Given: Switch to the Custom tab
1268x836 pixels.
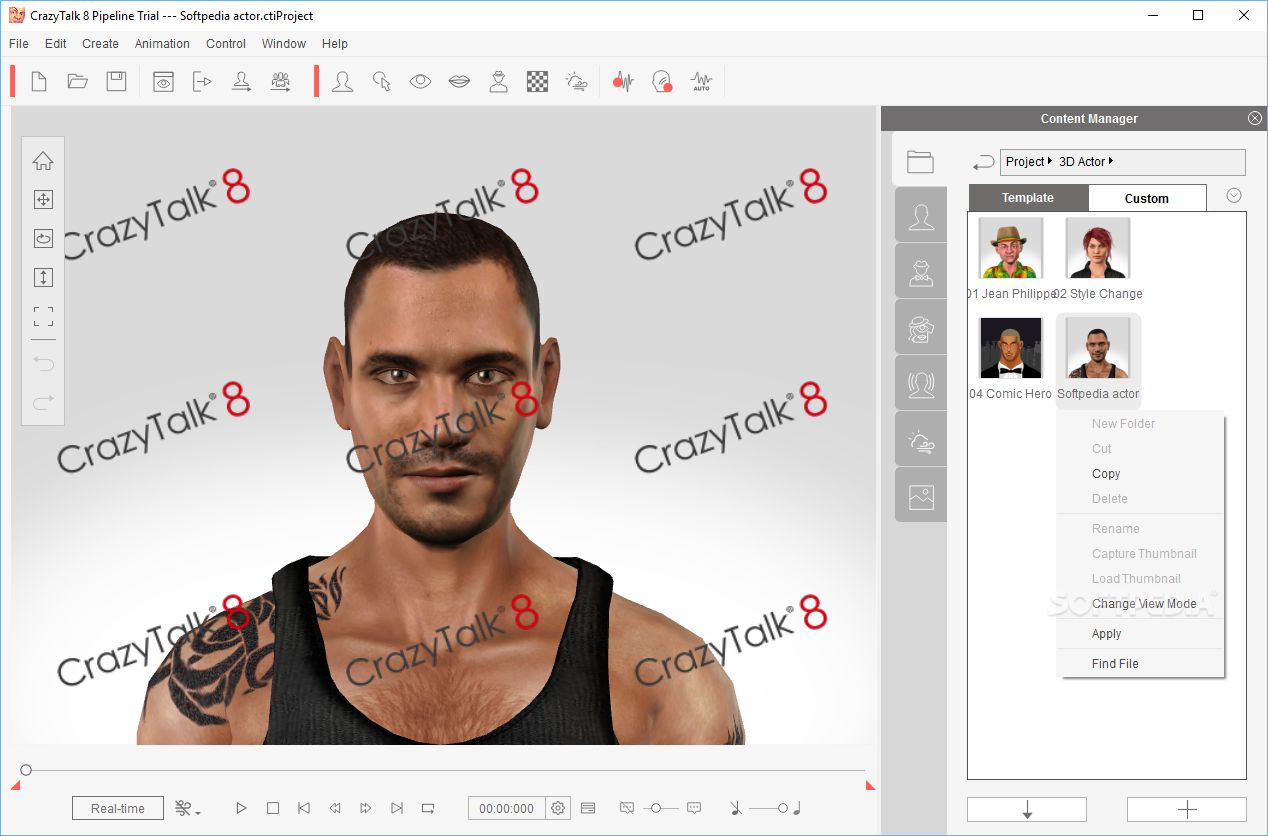Looking at the screenshot, I should [1147, 198].
